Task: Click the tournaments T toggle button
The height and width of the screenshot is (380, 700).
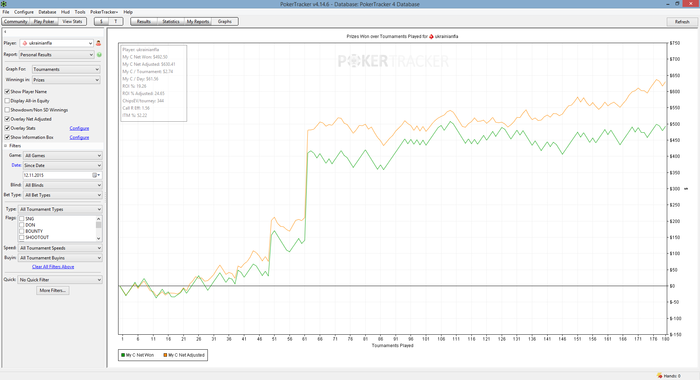Action: pos(116,21)
